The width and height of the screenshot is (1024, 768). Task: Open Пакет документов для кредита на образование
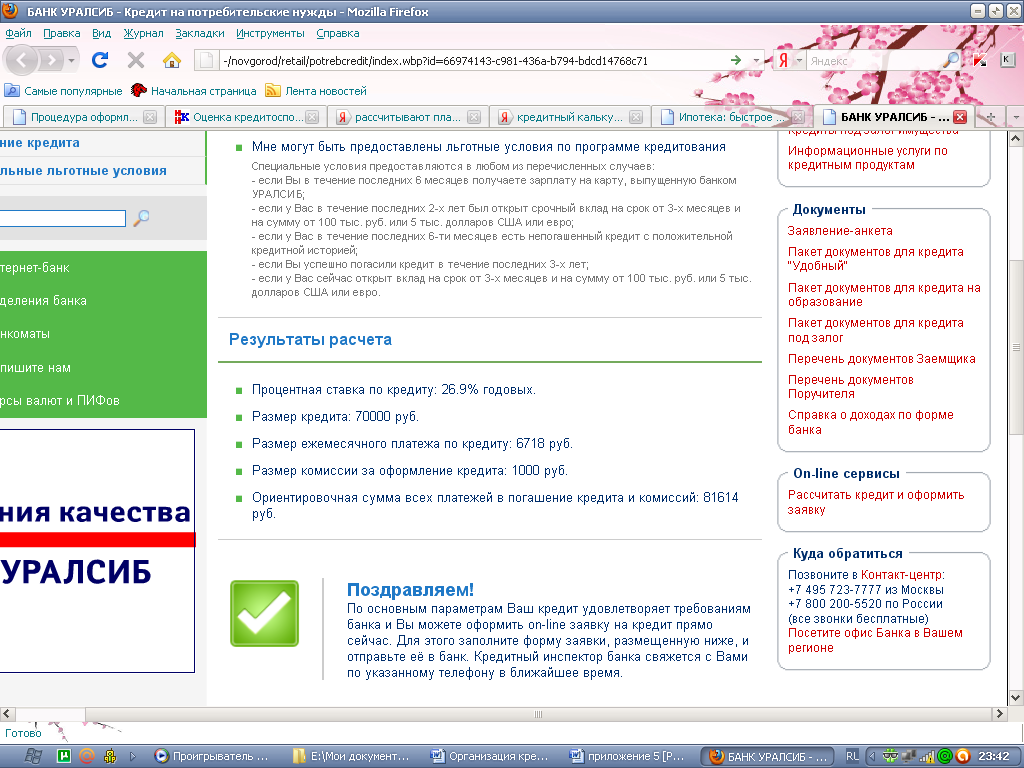tap(884, 295)
